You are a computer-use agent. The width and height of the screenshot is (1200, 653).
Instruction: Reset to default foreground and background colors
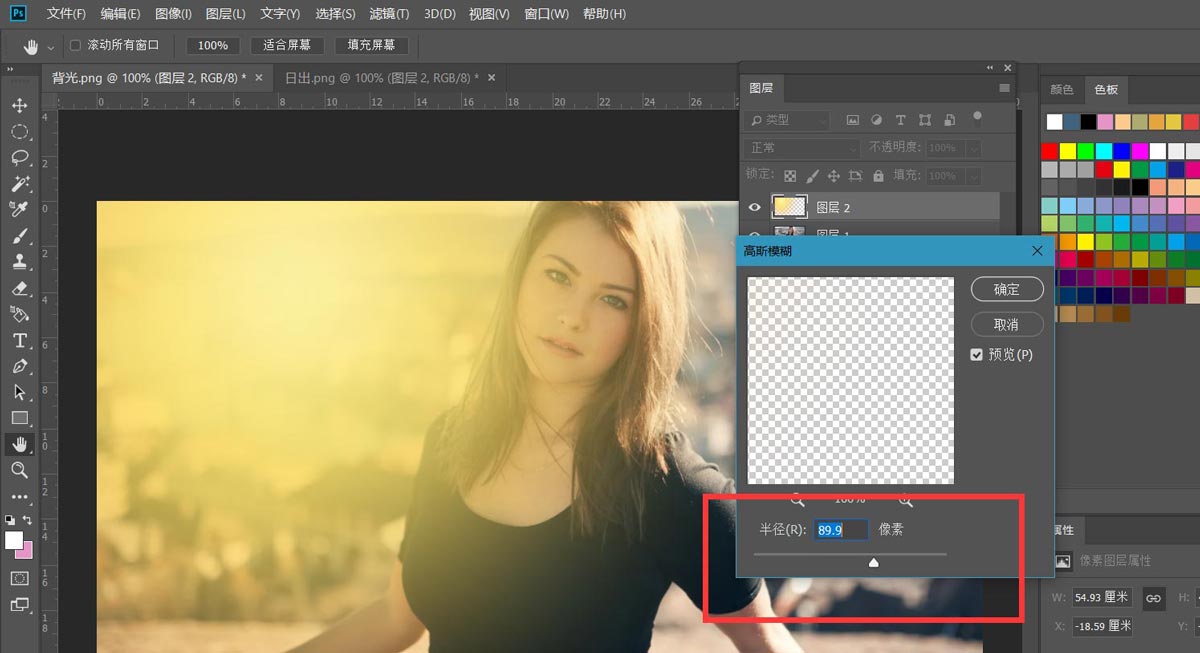[x=10, y=520]
